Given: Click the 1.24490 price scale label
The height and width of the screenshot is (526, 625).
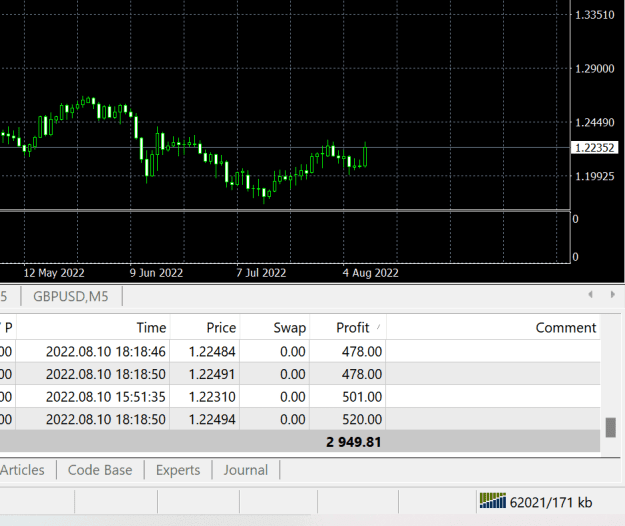Looking at the screenshot, I should tap(595, 122).
